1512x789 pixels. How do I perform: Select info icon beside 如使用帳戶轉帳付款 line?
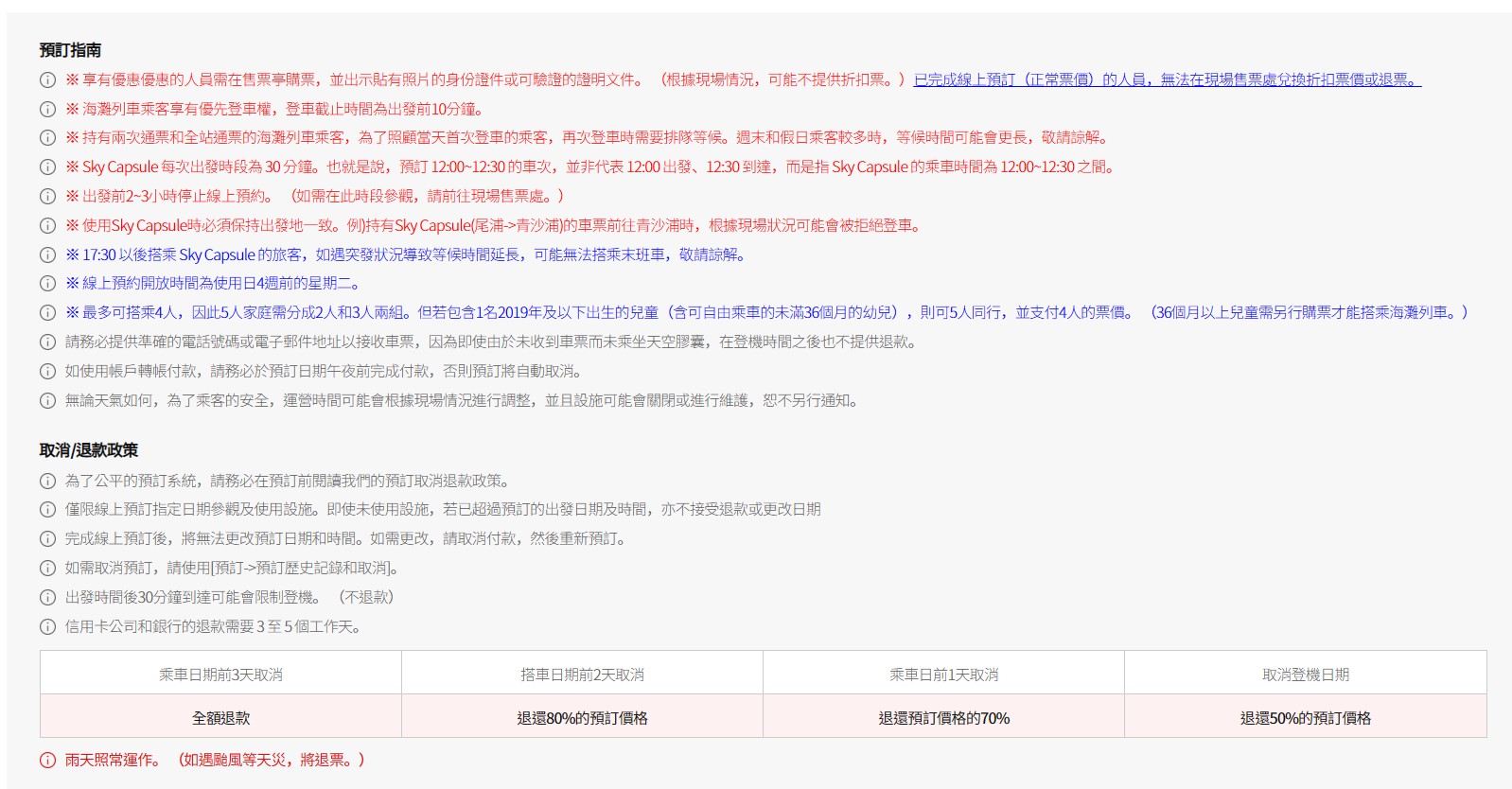point(47,372)
